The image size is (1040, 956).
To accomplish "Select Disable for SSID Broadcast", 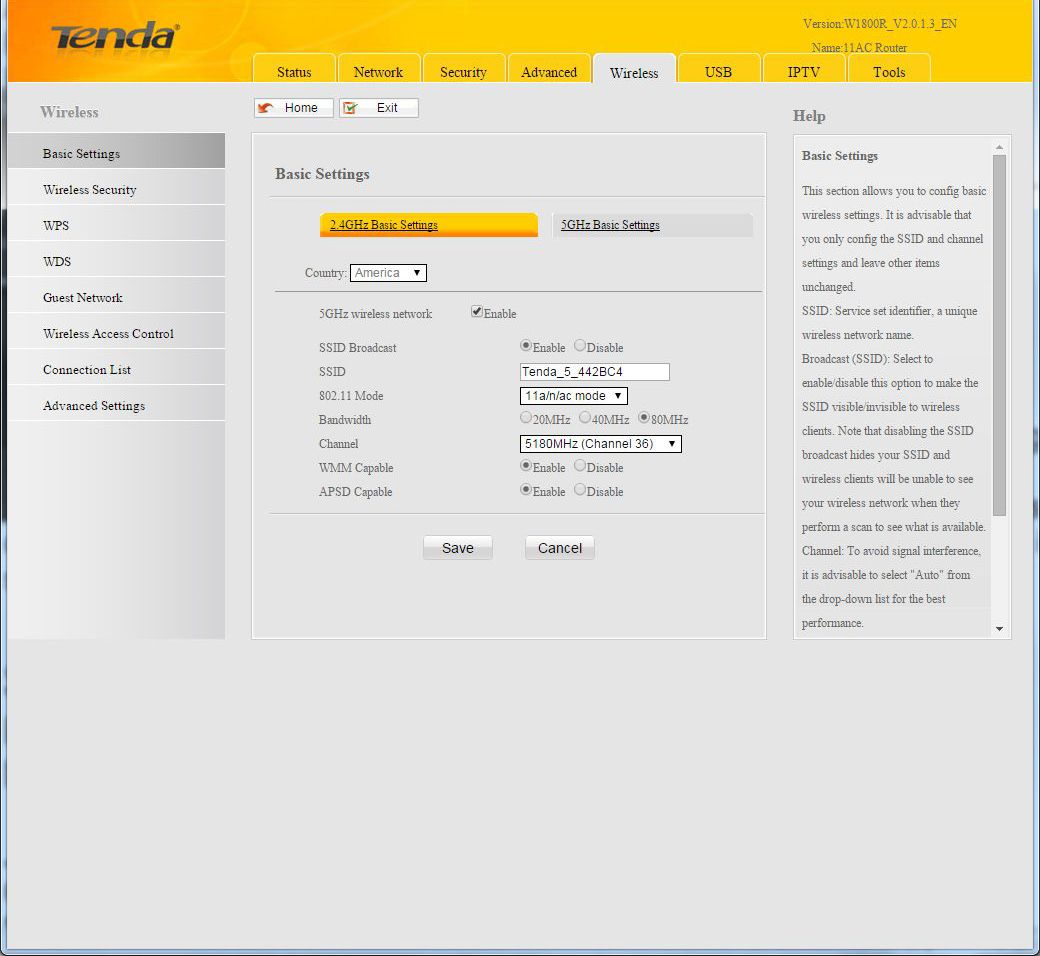I will pos(580,346).
